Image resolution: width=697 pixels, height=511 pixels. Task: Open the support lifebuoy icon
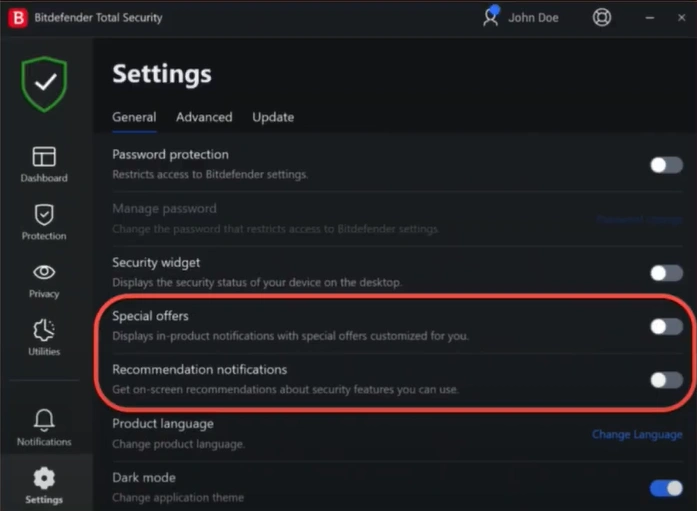click(x=602, y=18)
